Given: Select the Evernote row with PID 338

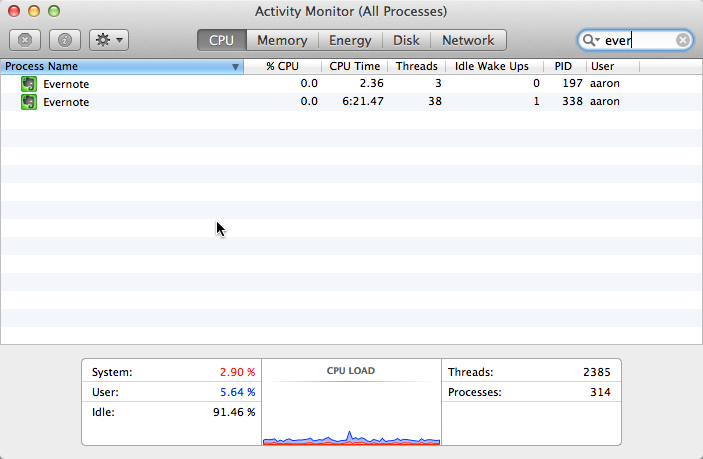Looking at the screenshot, I should (x=300, y=102).
